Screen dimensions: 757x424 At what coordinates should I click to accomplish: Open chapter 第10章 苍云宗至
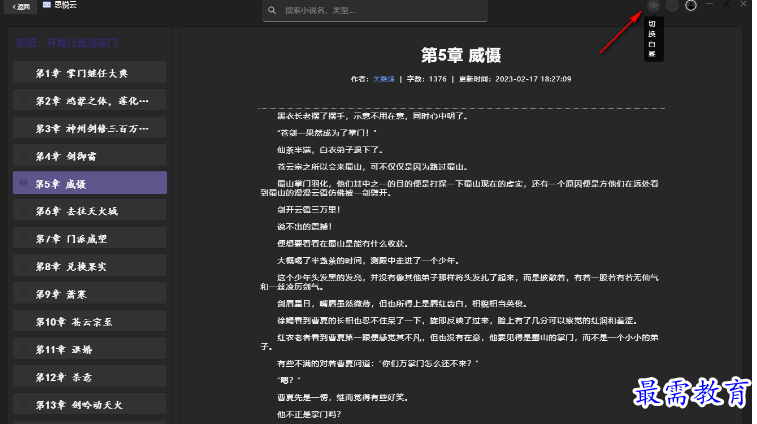[90, 322]
